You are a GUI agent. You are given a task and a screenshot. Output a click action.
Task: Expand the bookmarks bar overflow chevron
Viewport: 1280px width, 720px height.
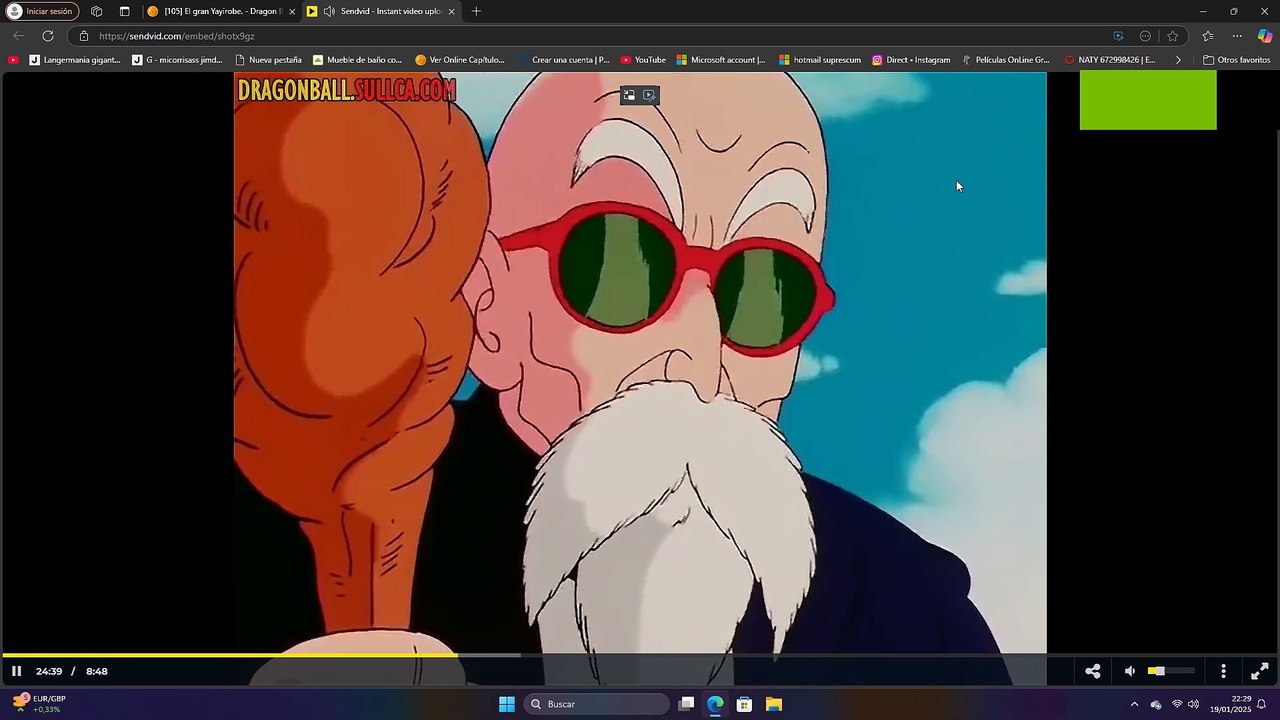pos(1178,60)
